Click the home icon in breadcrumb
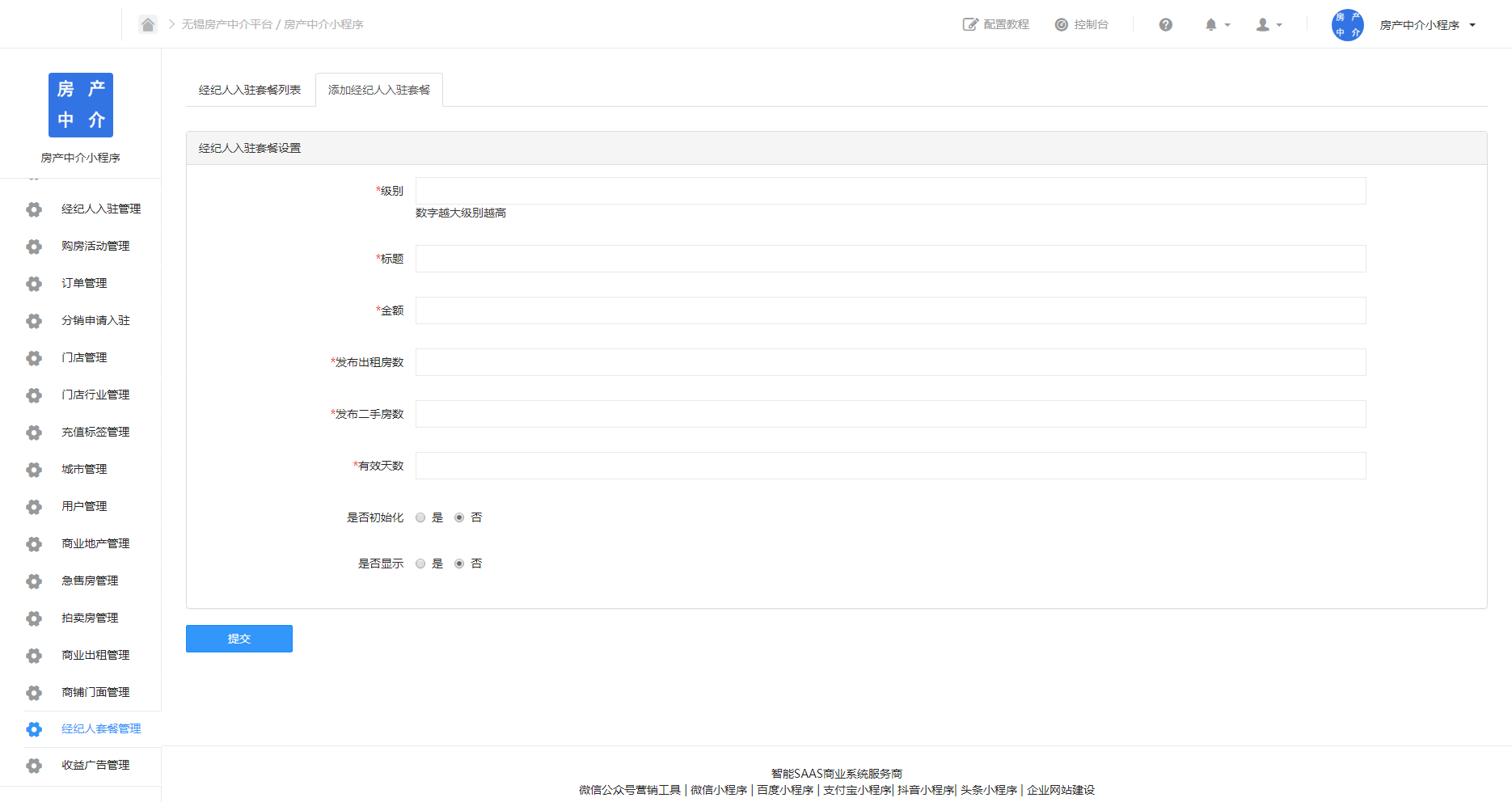 (x=148, y=24)
